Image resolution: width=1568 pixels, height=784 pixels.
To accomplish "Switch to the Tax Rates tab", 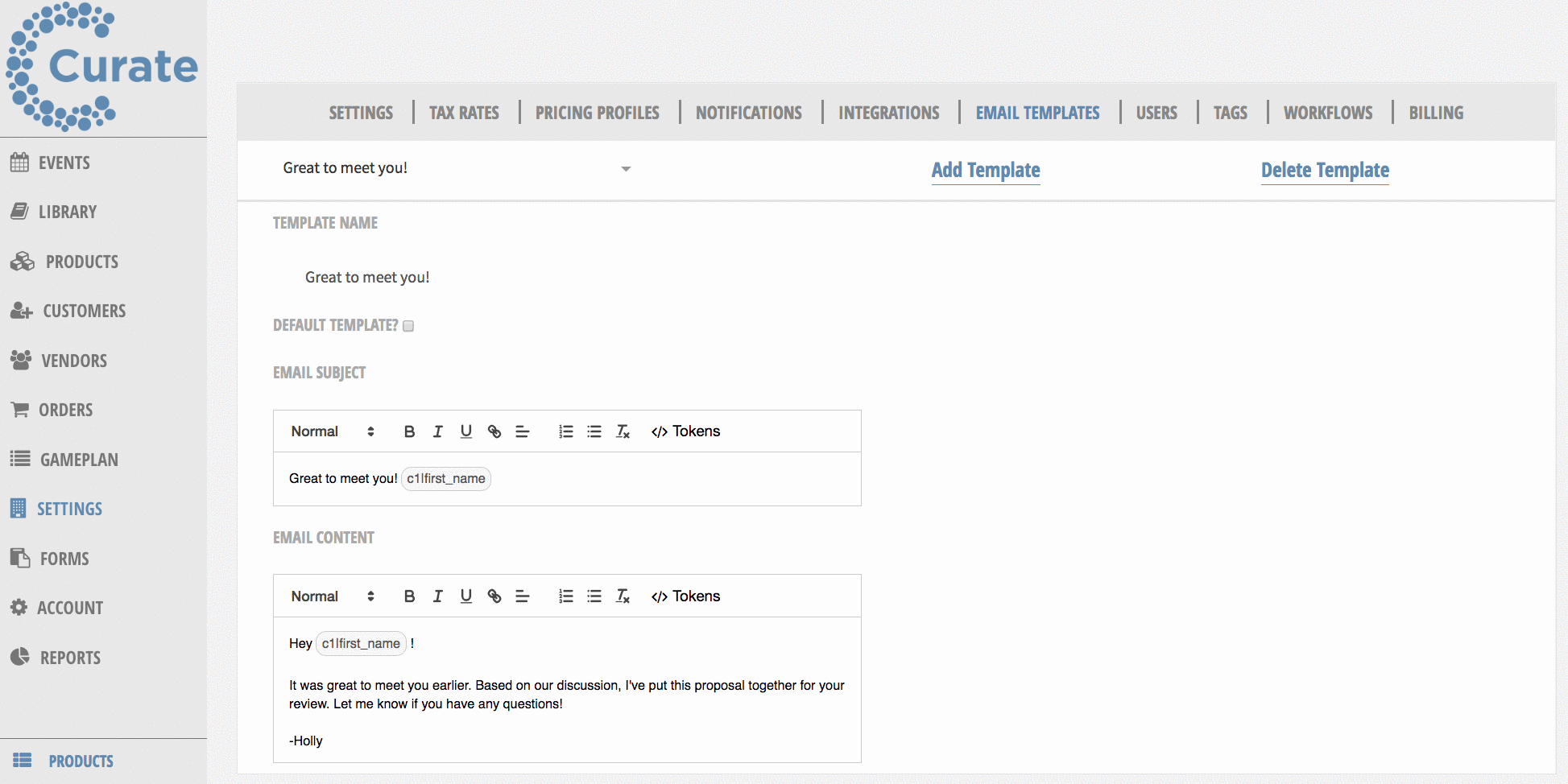I will pyautogui.click(x=464, y=112).
